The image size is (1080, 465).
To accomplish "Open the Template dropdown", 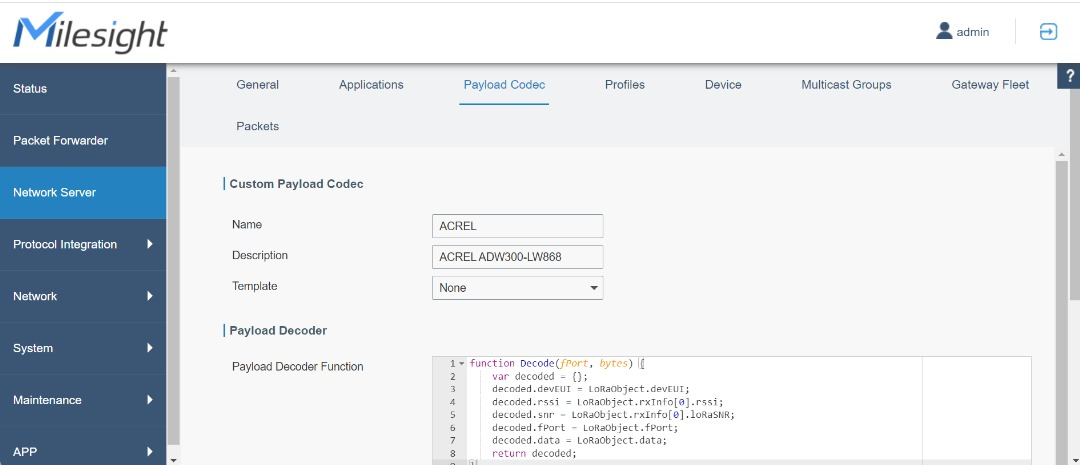I will (518, 288).
